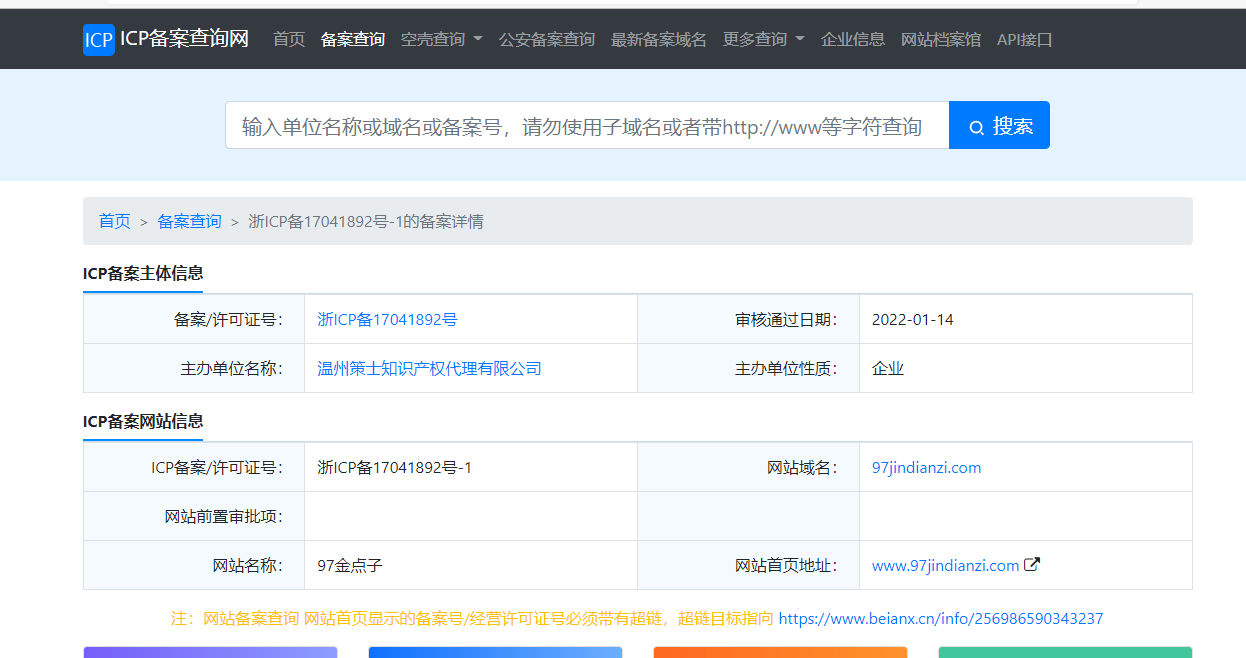The height and width of the screenshot is (658, 1246).
Task: Click the 网站首页地址 label cell
Action: click(748, 565)
